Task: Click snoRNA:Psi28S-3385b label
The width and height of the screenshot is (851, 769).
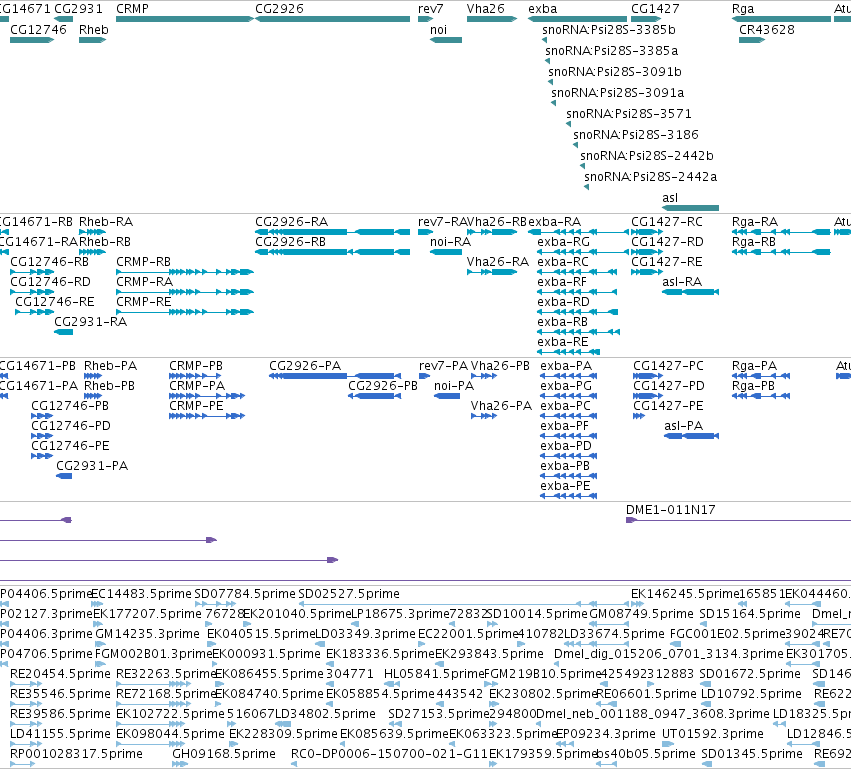Action: [608, 30]
